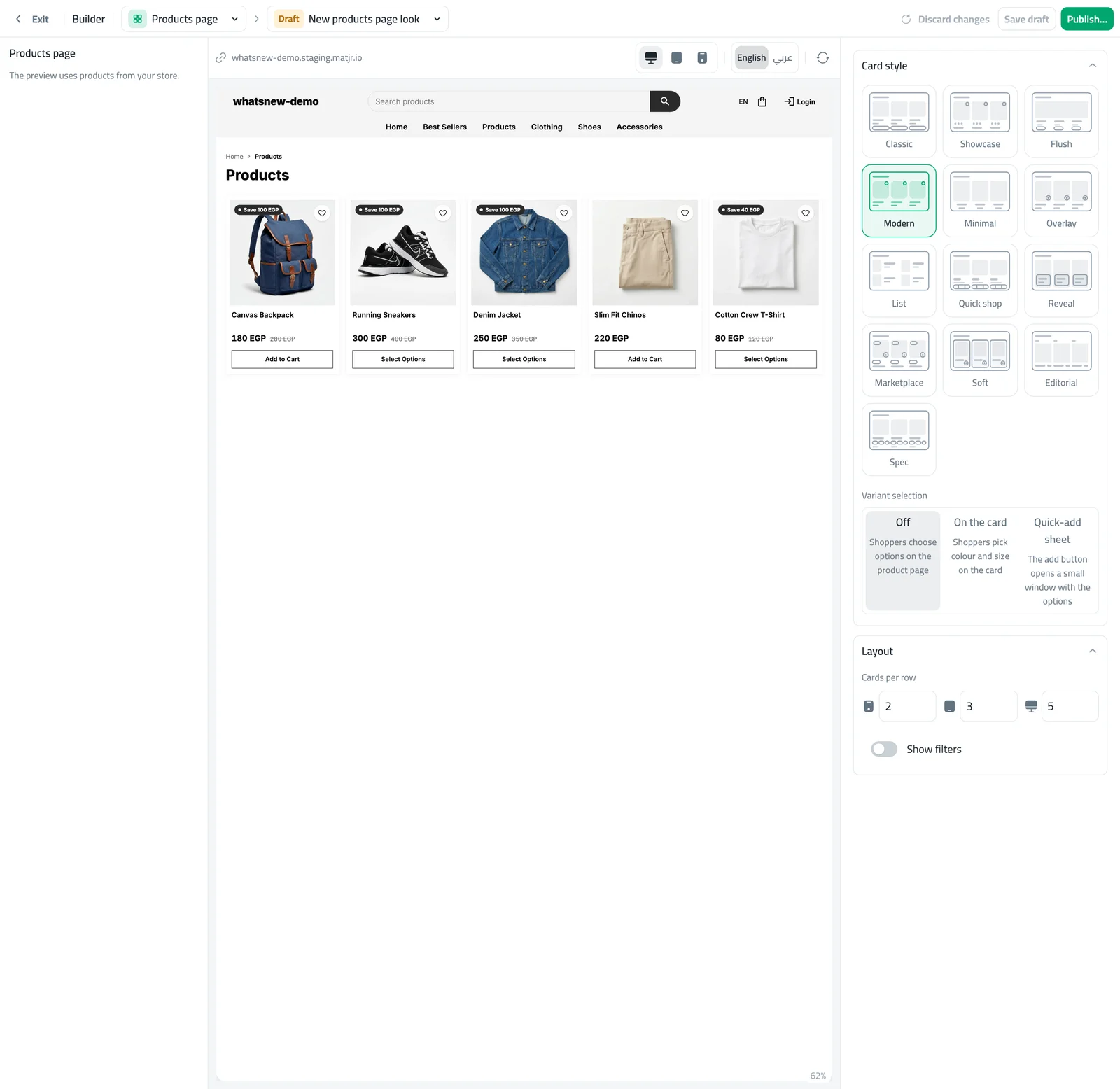Click the Publish button
1120x1089 pixels.
[1086, 19]
